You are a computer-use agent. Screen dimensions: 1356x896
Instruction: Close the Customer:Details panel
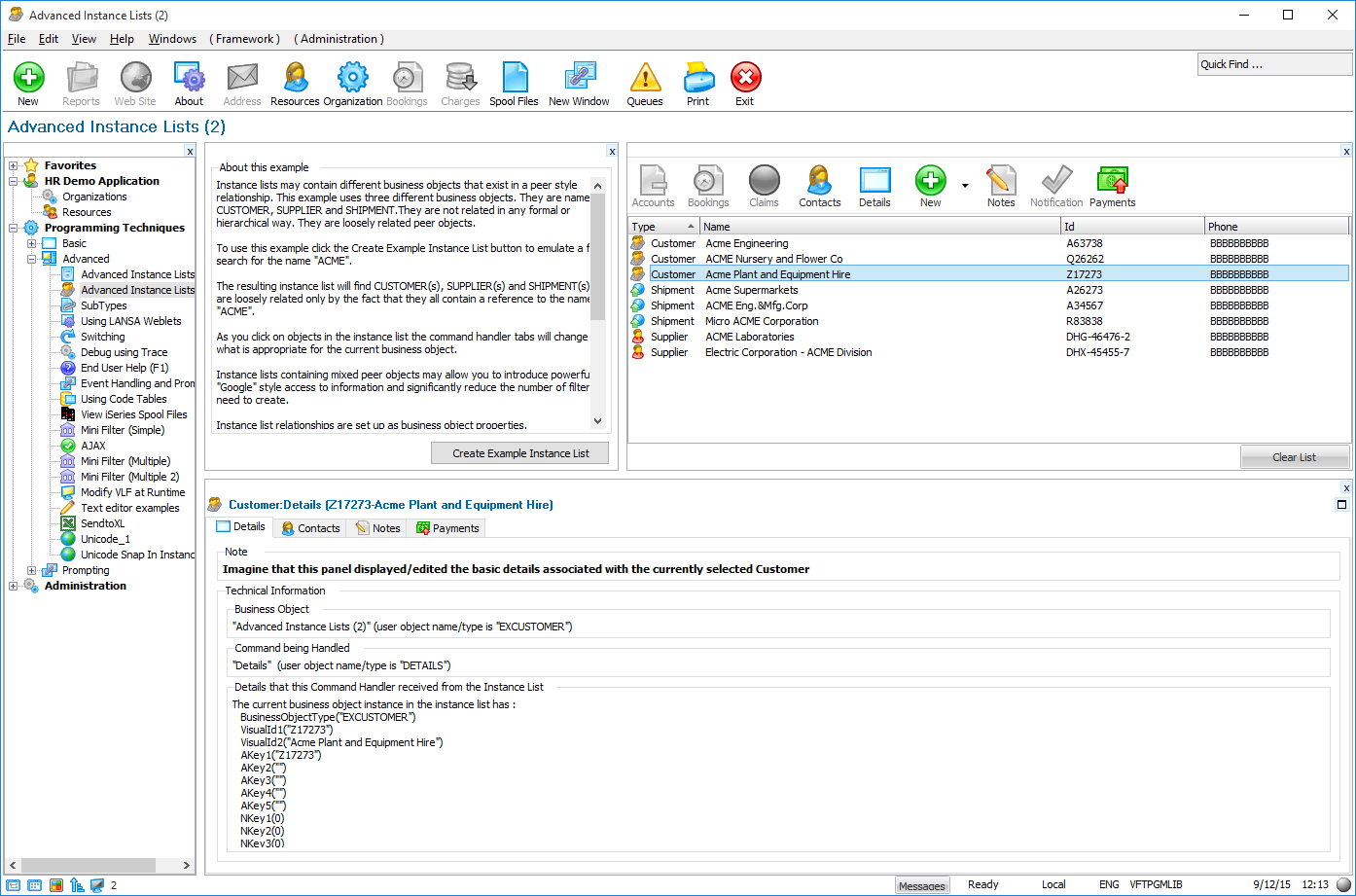click(1346, 488)
